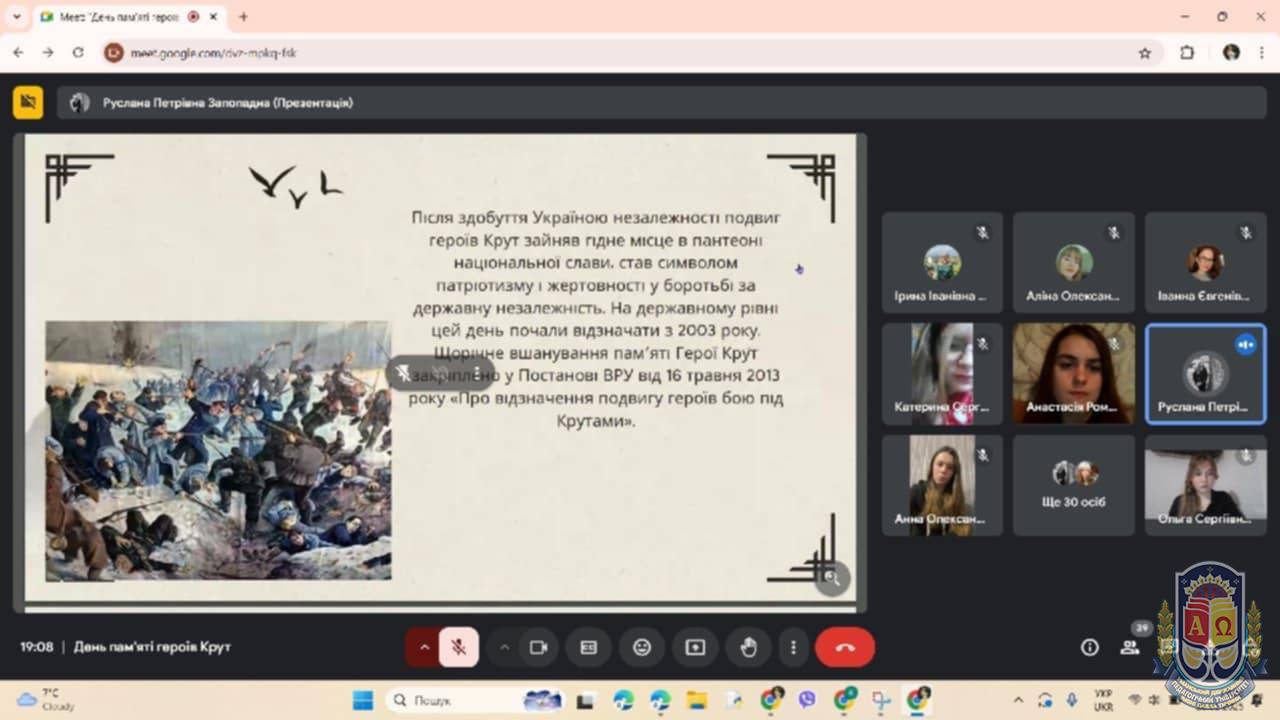The height and width of the screenshot is (720, 1280).
Task: Open the browser extensions puzzle icon
Action: pyautogui.click(x=1187, y=52)
